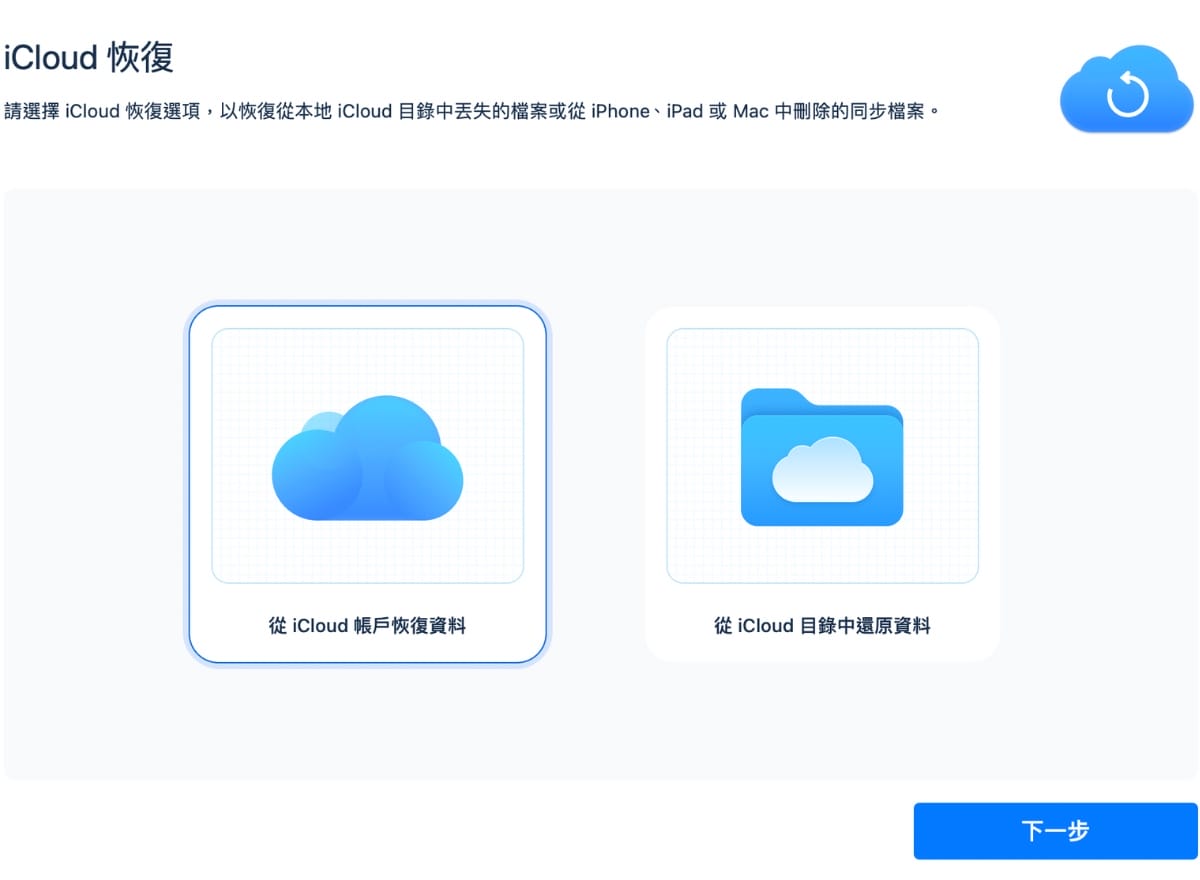Select the iCloud folder icon
The image size is (1200, 880).
[822, 457]
